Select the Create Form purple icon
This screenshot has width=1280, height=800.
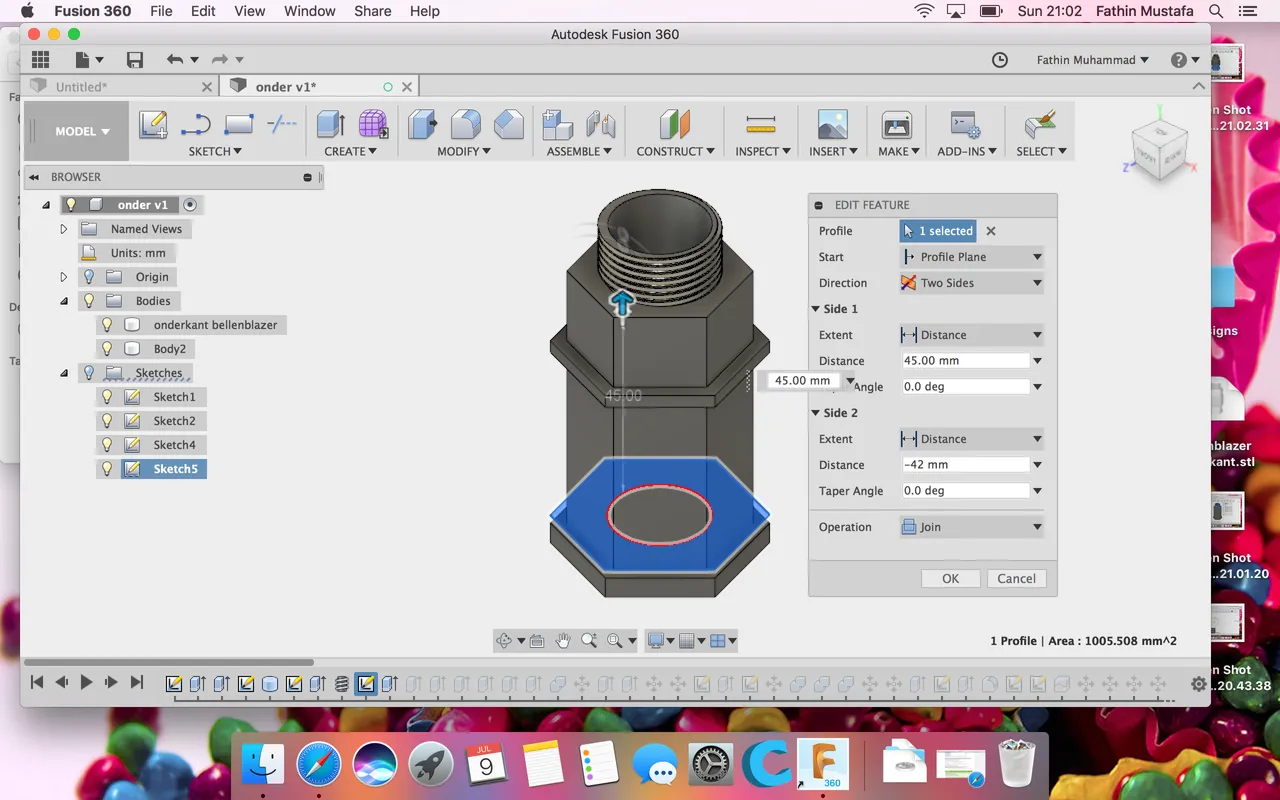point(373,124)
